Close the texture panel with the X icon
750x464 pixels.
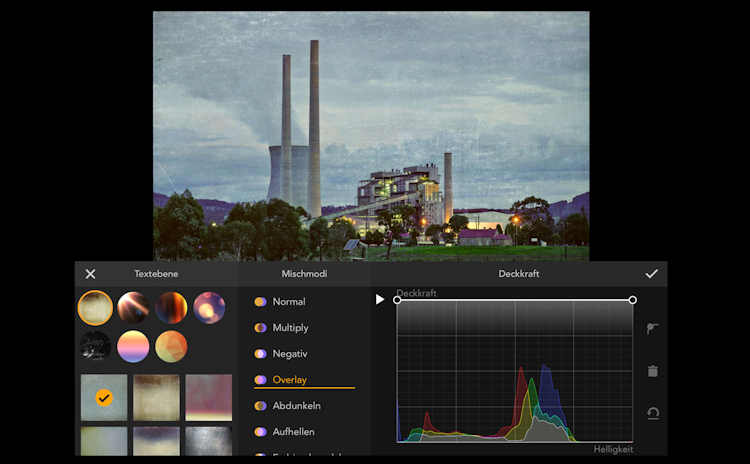click(90, 274)
